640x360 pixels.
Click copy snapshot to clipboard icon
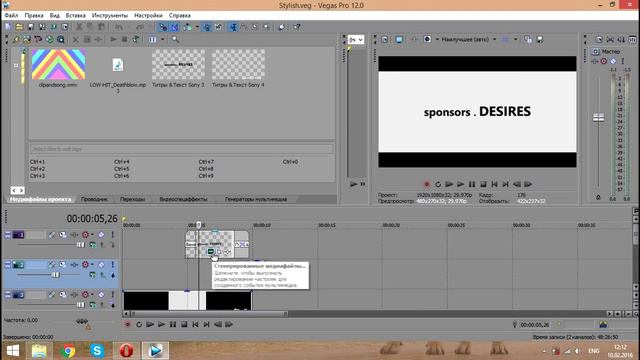528,40
